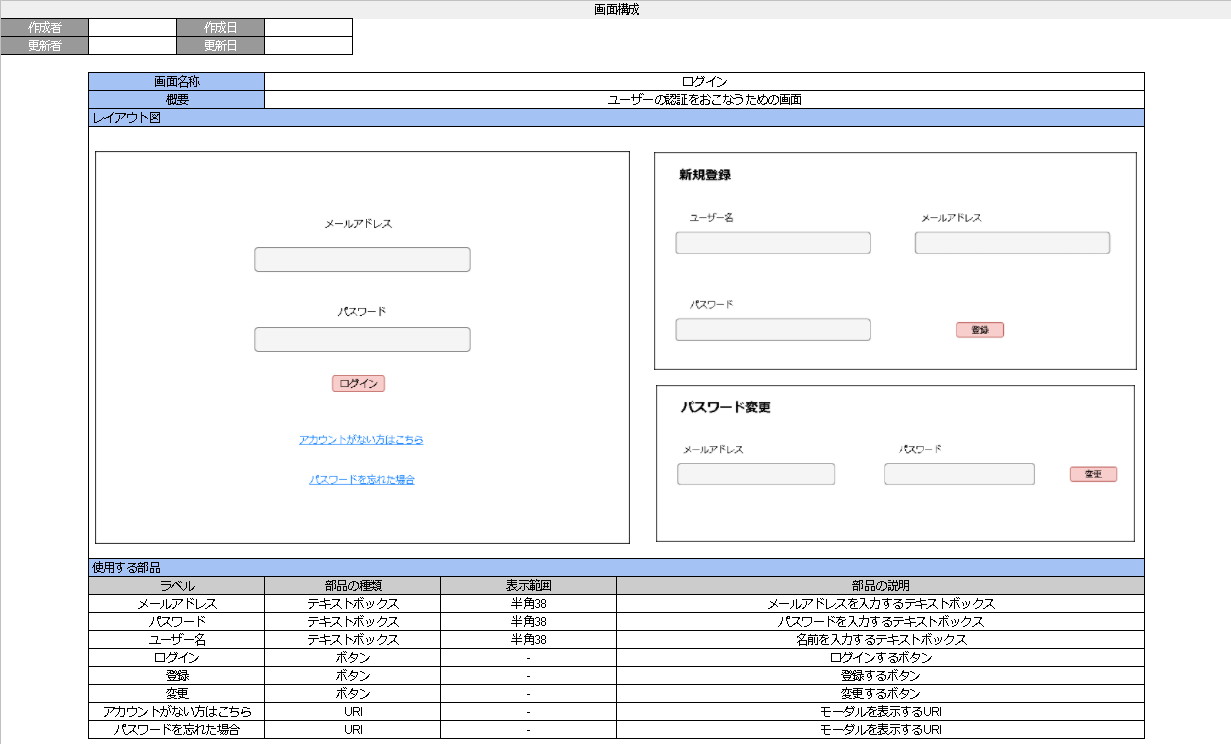
Task: Click the pink ログイン button
Action: [358, 384]
